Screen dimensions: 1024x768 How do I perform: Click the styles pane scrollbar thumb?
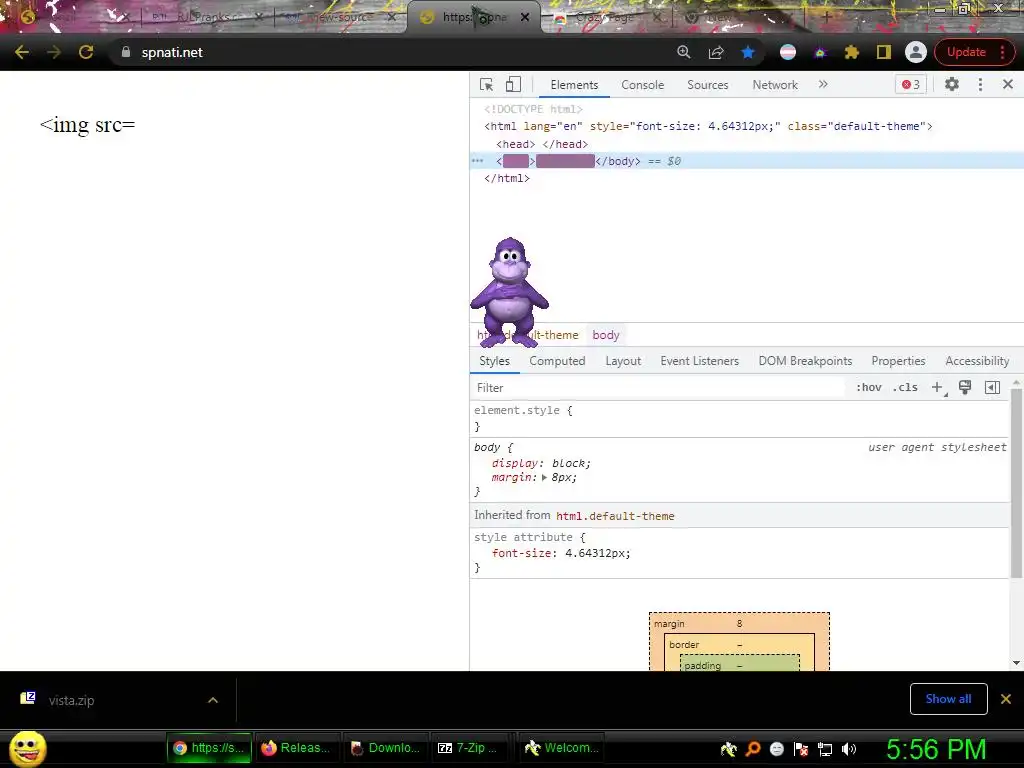1016,483
